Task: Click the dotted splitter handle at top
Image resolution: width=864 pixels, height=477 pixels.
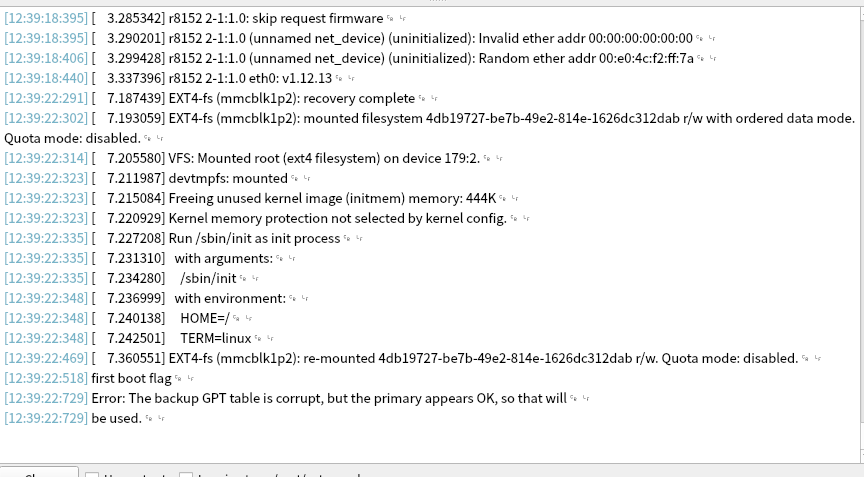Action: 432,2
